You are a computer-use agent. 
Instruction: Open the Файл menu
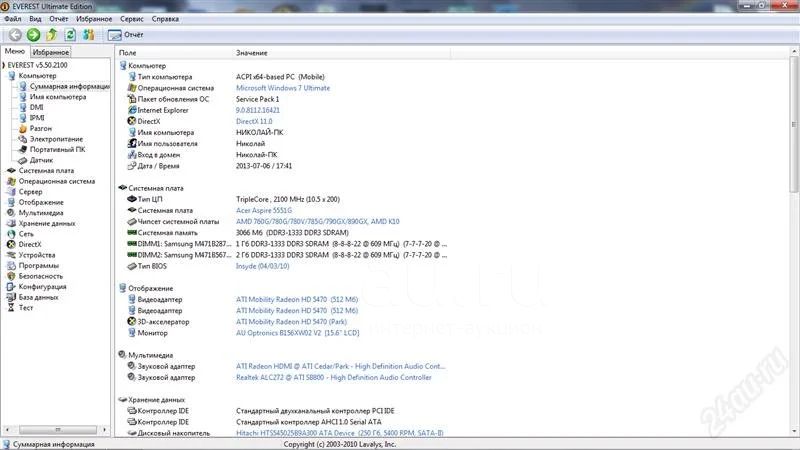pyautogui.click(x=13, y=19)
